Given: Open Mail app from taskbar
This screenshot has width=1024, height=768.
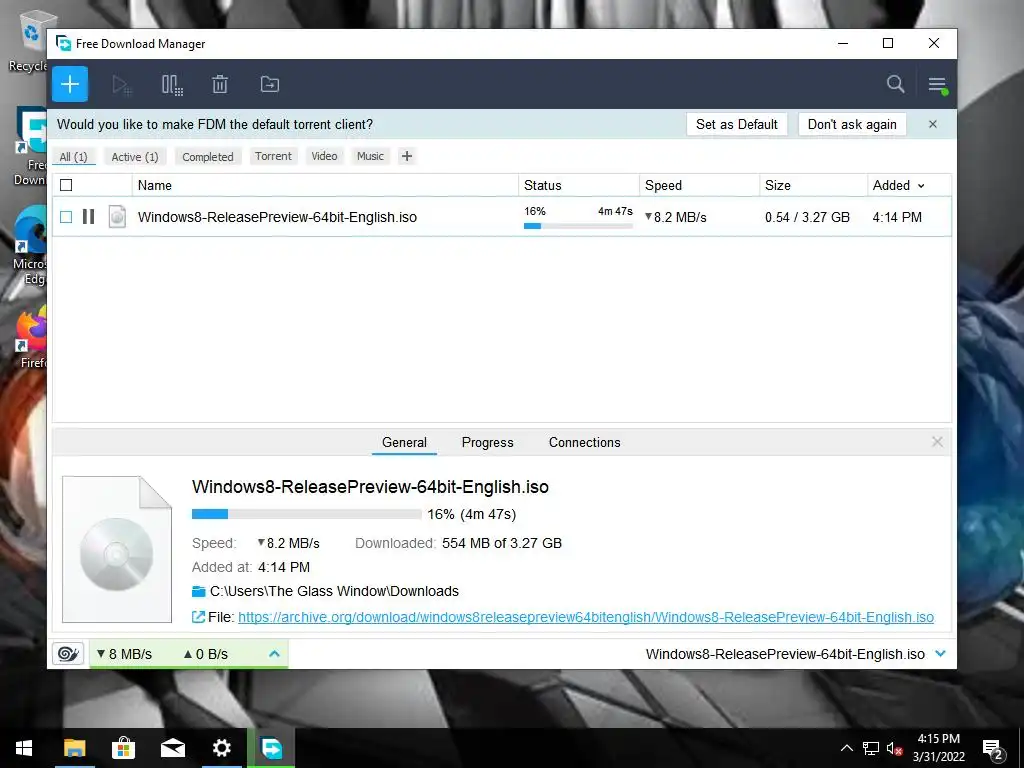Looking at the screenshot, I should [x=172, y=748].
